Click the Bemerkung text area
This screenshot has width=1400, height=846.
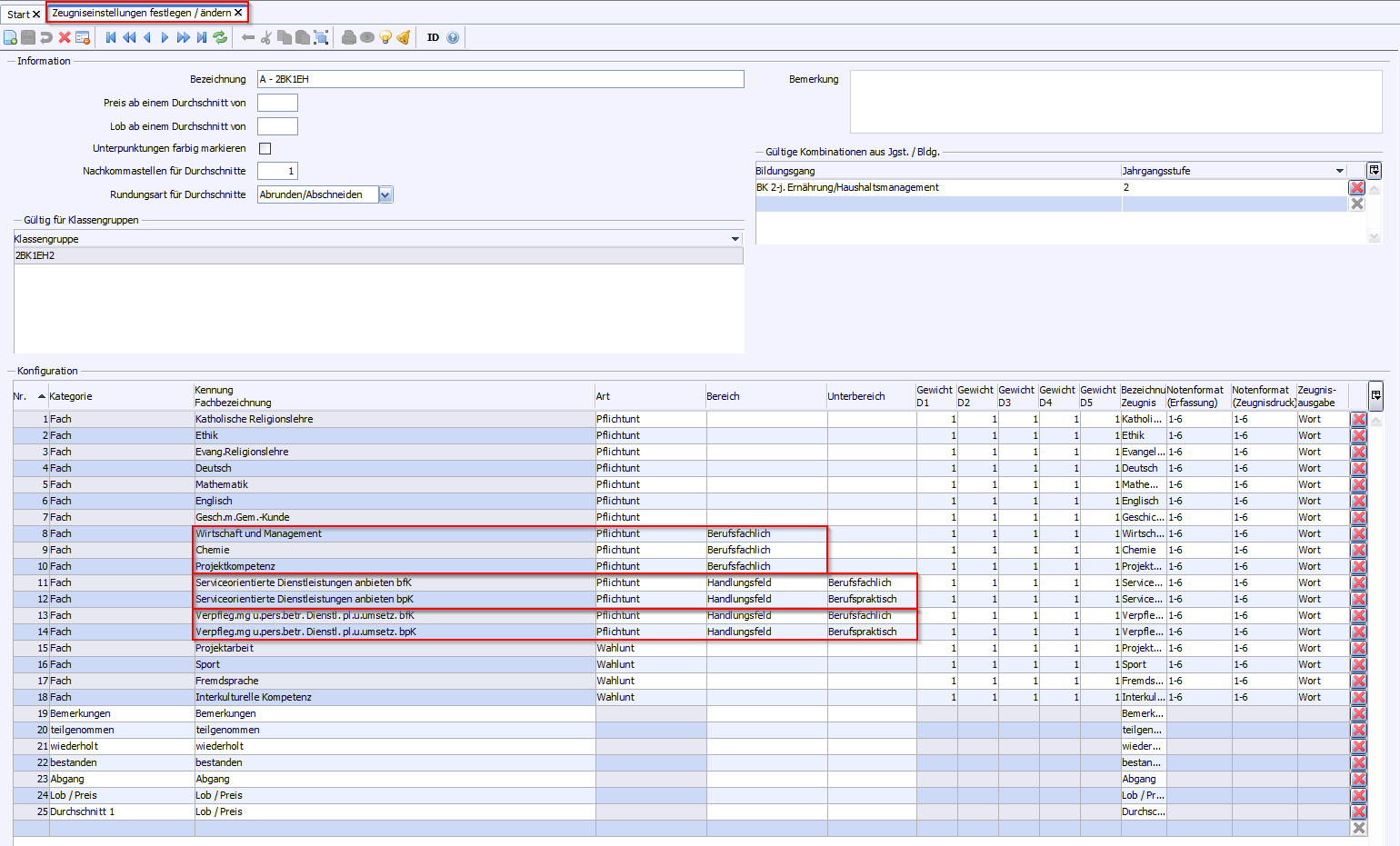point(1116,102)
